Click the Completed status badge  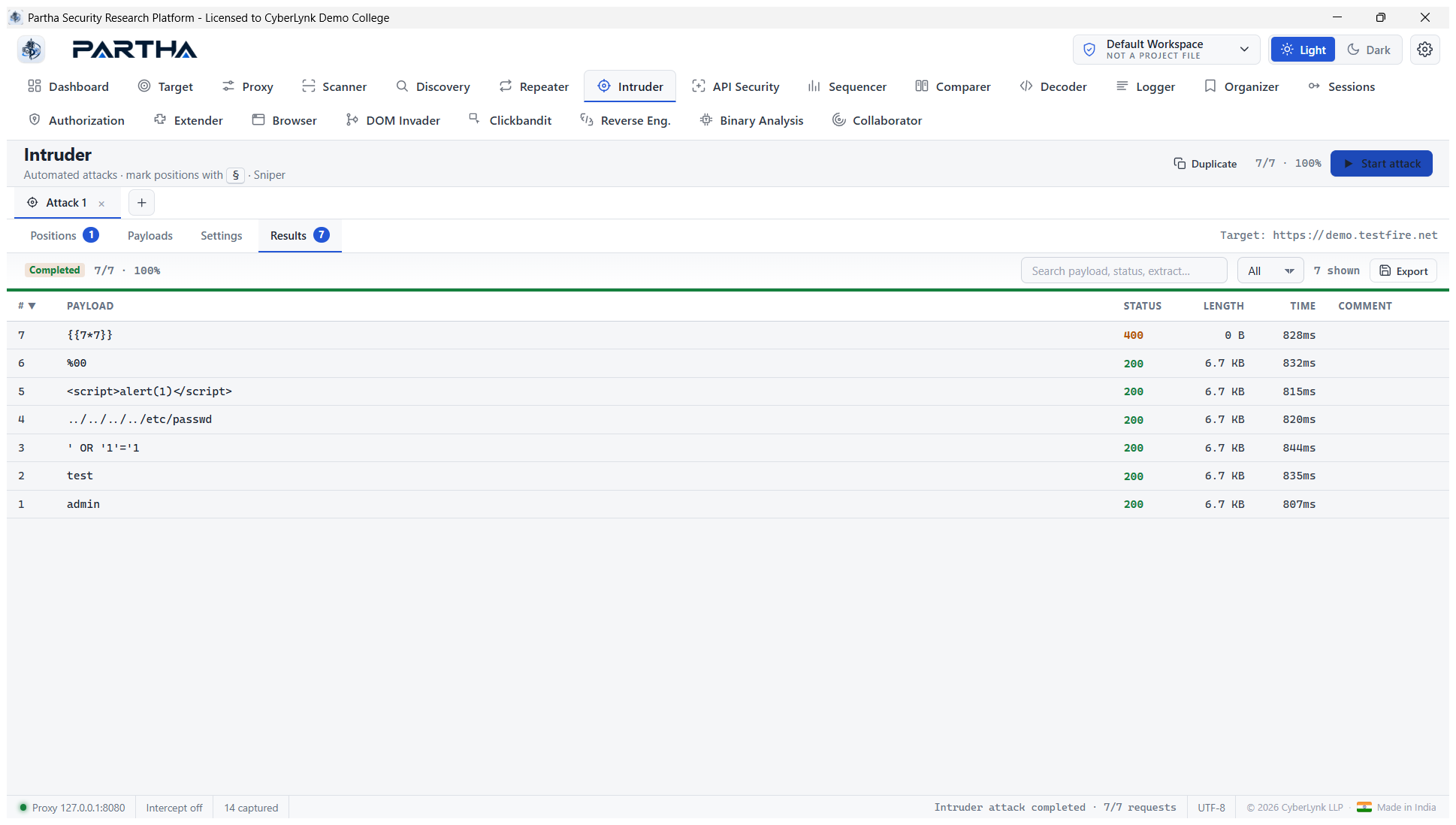coord(54,270)
